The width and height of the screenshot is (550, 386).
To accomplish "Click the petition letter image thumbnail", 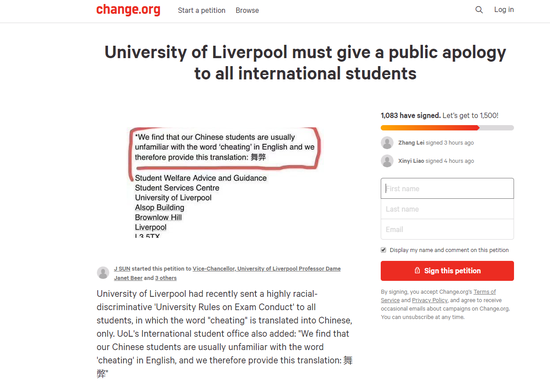I will 224,182.
